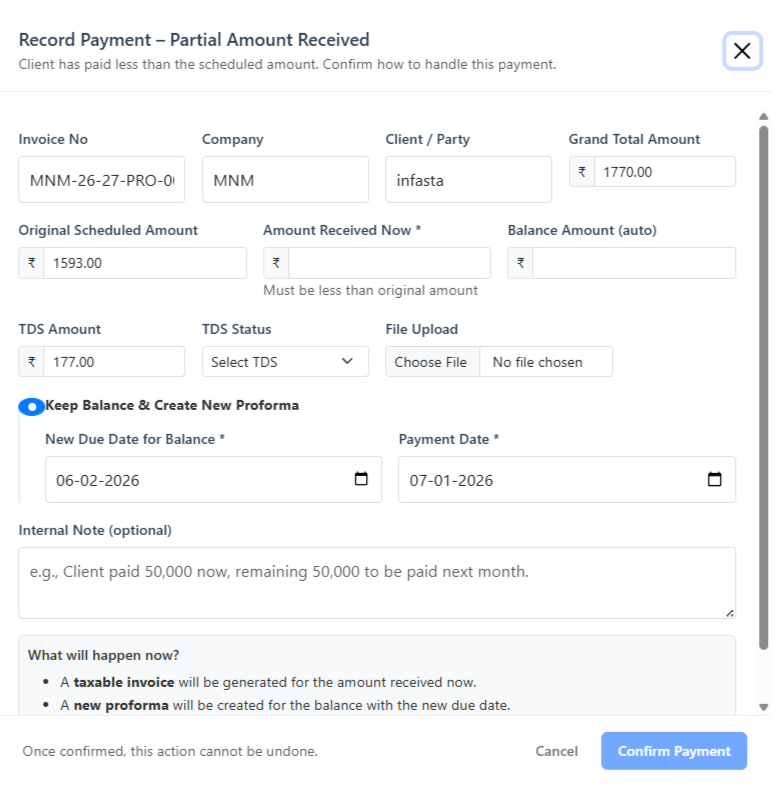This screenshot has width=781, height=800.
Task: Click rupee icon beside Balance Amount
Action: (x=520, y=263)
